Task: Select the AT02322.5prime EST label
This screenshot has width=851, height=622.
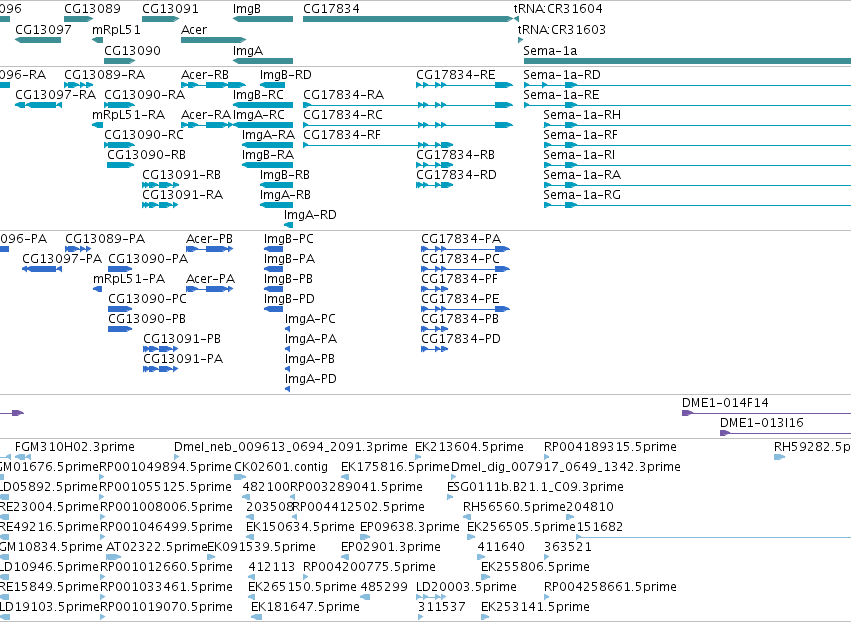Action: point(156,547)
